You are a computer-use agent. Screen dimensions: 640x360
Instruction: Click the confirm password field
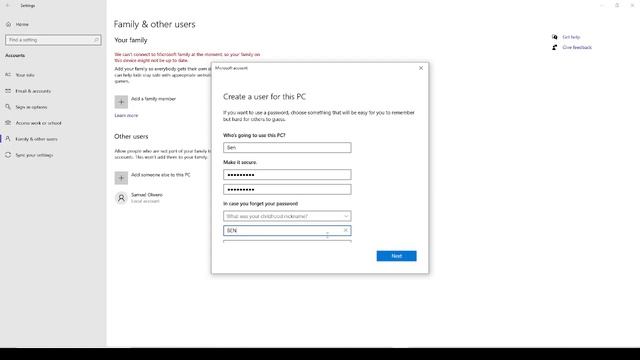(x=287, y=189)
